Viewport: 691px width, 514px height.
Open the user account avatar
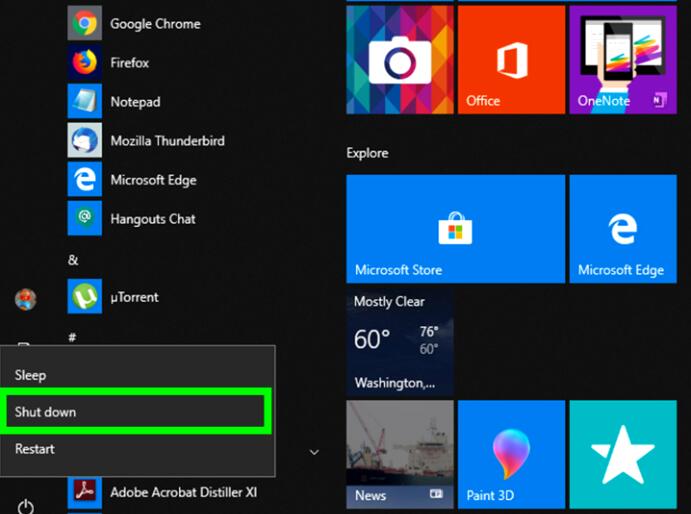(x=26, y=300)
